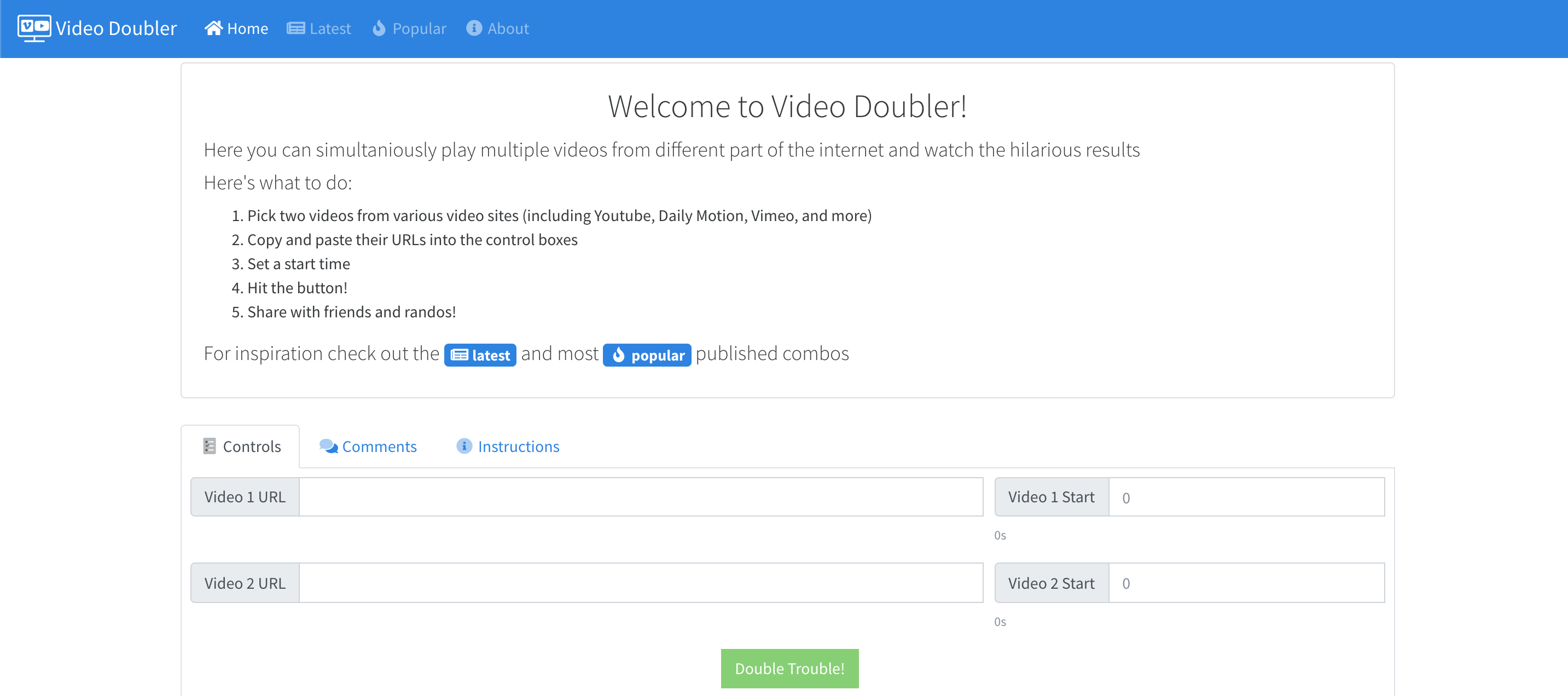Go to the About page
The image size is (1568, 696).
(508, 28)
